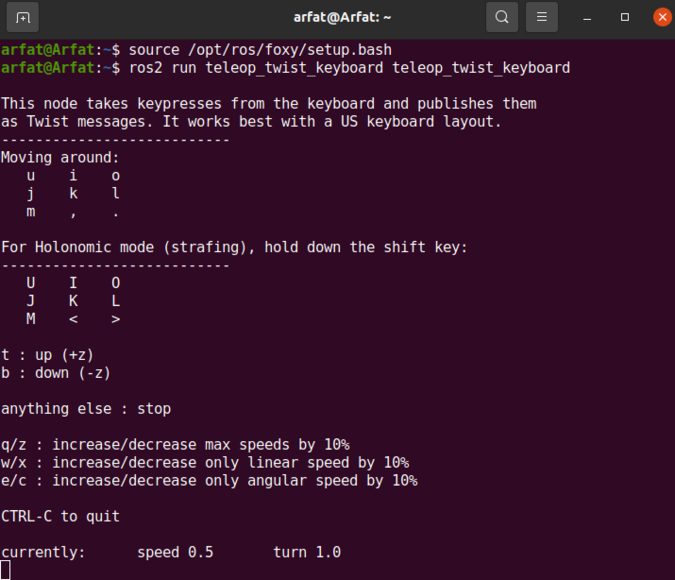Open the hamburger menu
Image resolution: width=675 pixels, height=580 pixels.
(541, 17)
